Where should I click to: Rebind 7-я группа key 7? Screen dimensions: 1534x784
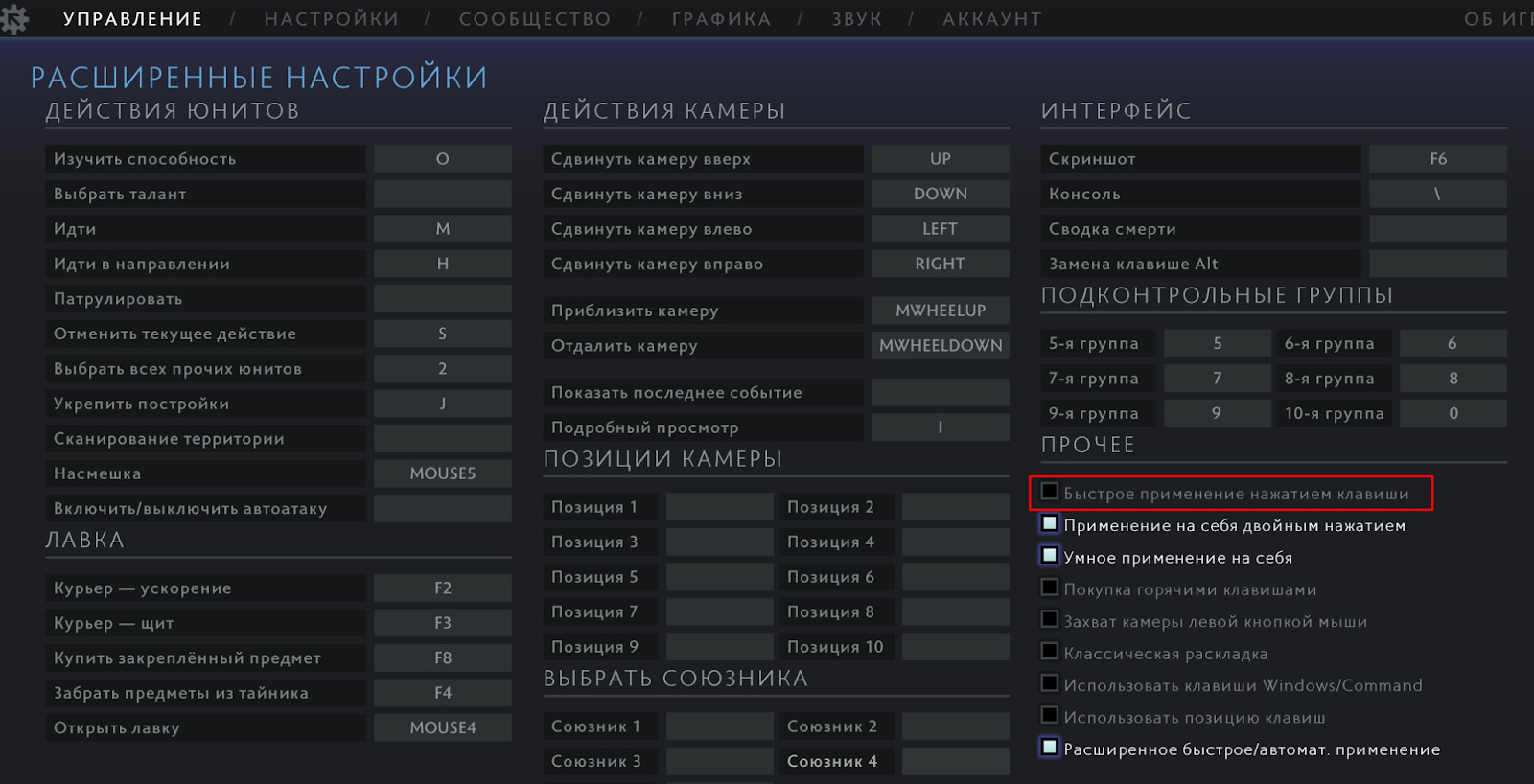[1218, 379]
